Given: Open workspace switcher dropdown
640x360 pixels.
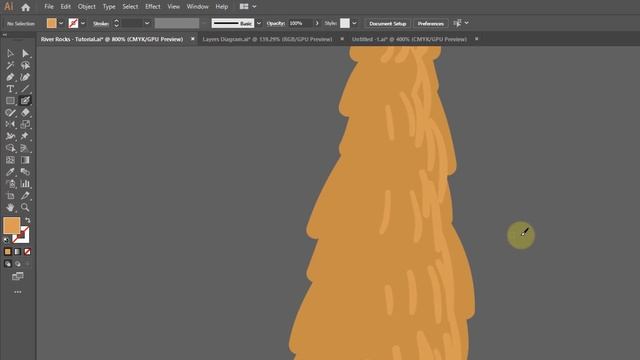Looking at the screenshot, I should [254, 7].
